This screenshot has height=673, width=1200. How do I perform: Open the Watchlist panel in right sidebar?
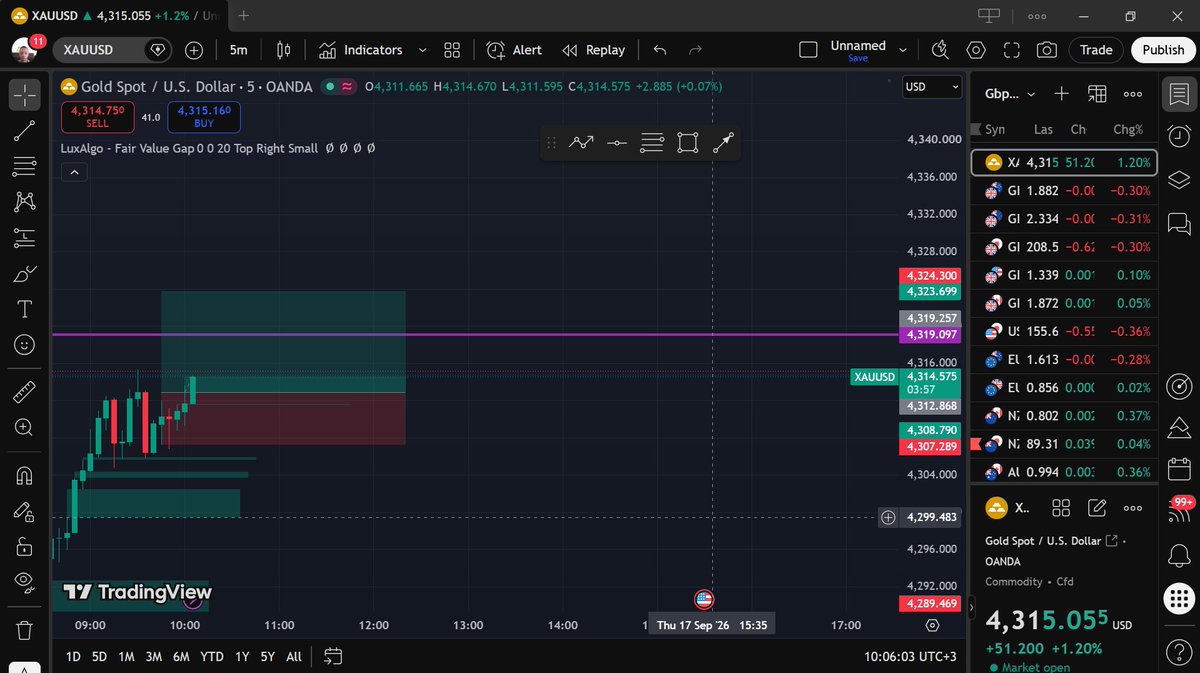(1179, 95)
